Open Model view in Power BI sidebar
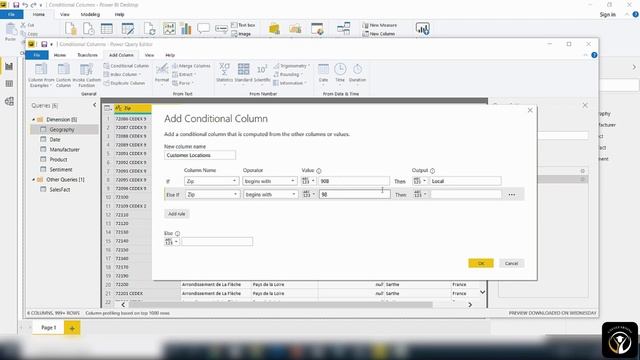The height and width of the screenshot is (360, 640). (9, 101)
